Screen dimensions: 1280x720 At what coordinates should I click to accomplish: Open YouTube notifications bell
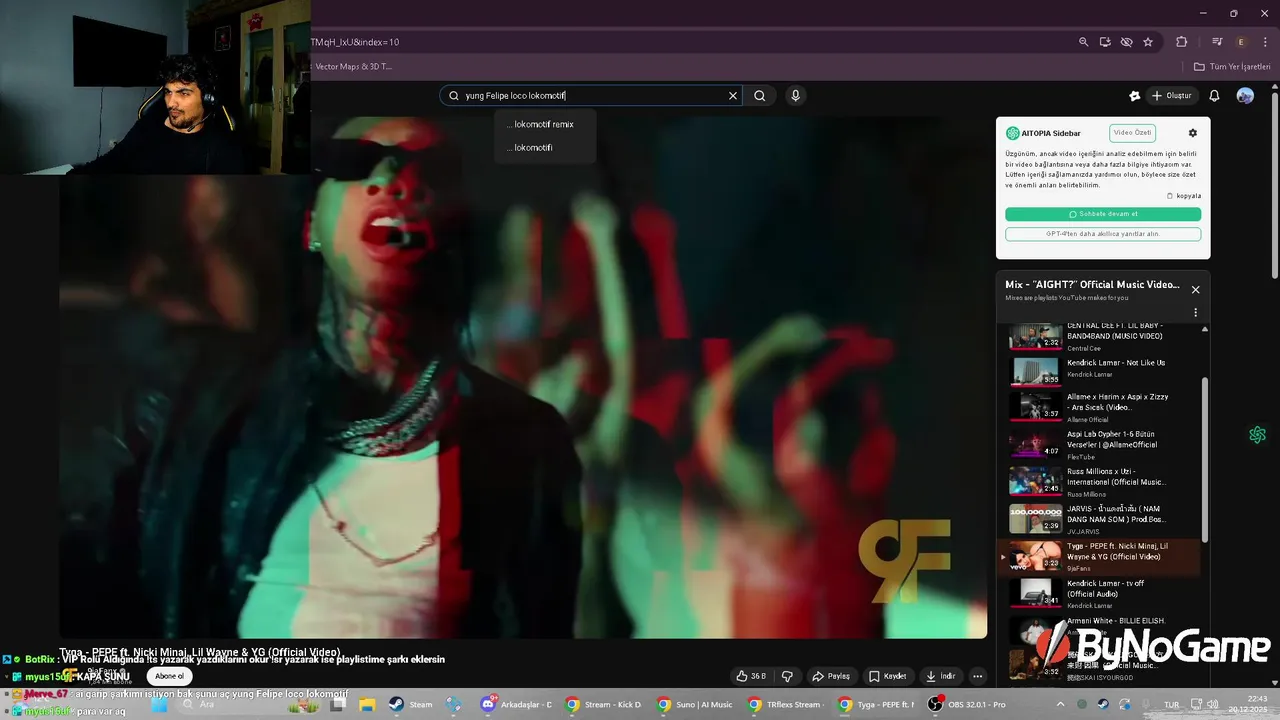click(x=1214, y=96)
